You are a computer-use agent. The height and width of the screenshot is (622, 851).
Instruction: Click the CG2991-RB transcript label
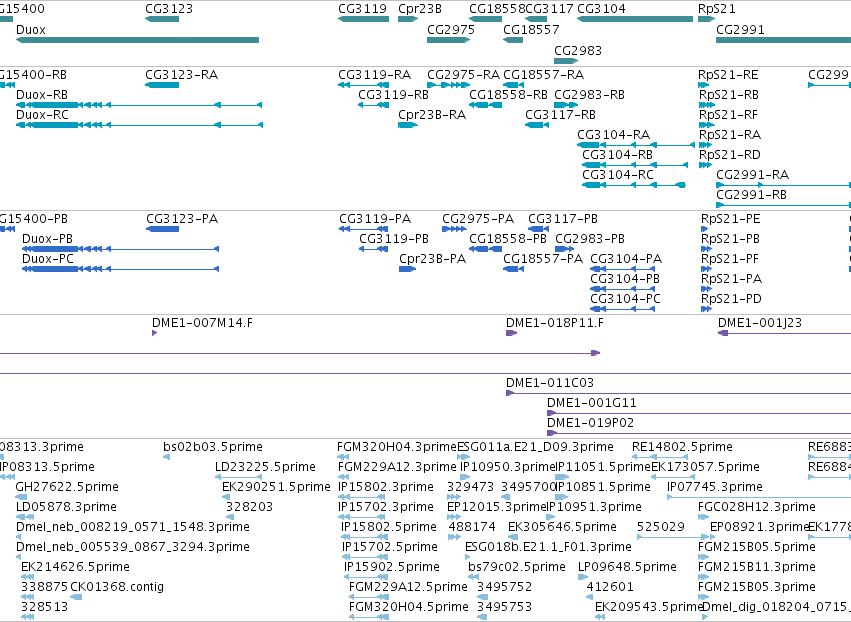coord(751,195)
